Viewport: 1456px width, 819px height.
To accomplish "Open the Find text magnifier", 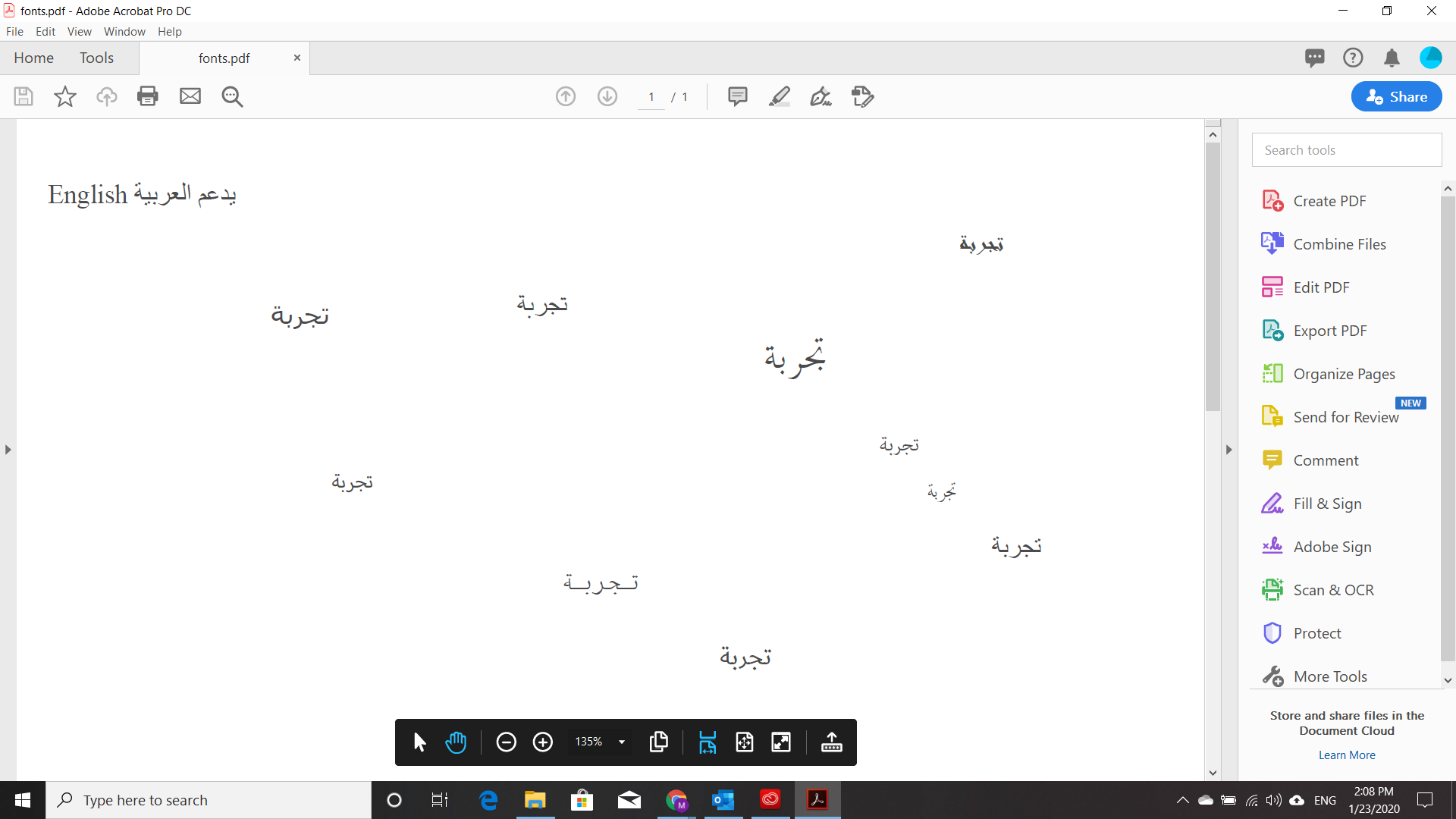I will (x=232, y=96).
